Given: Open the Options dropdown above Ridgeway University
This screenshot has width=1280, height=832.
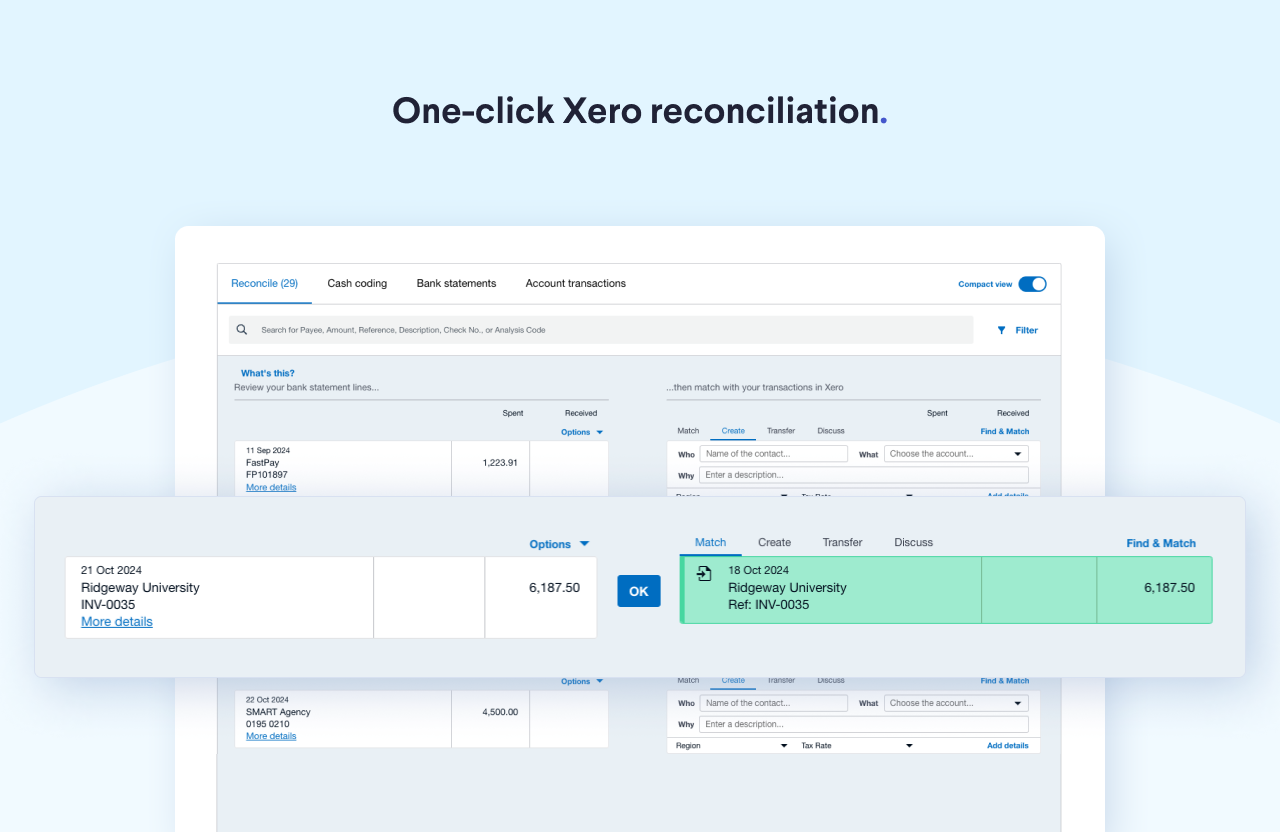Looking at the screenshot, I should [558, 543].
